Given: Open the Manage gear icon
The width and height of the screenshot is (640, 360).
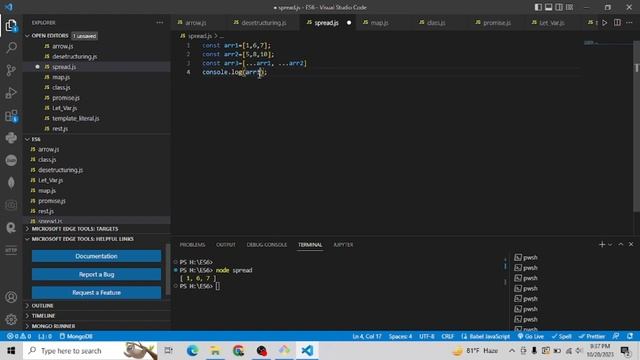Looking at the screenshot, I should [x=11, y=319].
